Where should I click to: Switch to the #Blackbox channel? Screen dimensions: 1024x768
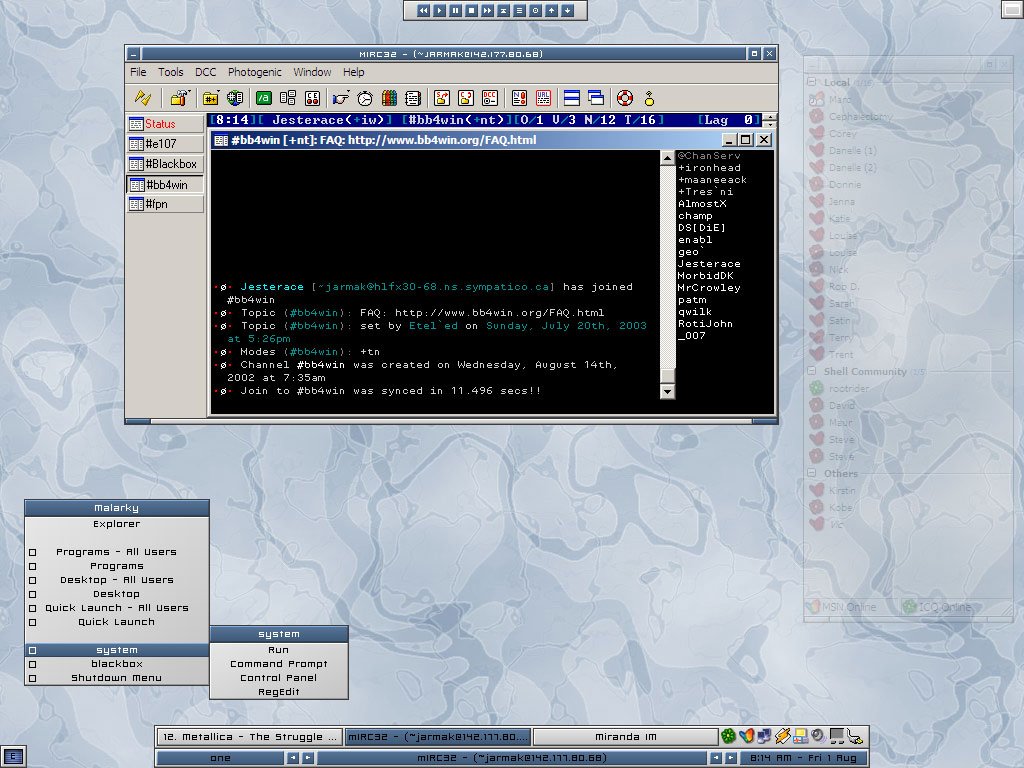pos(165,164)
